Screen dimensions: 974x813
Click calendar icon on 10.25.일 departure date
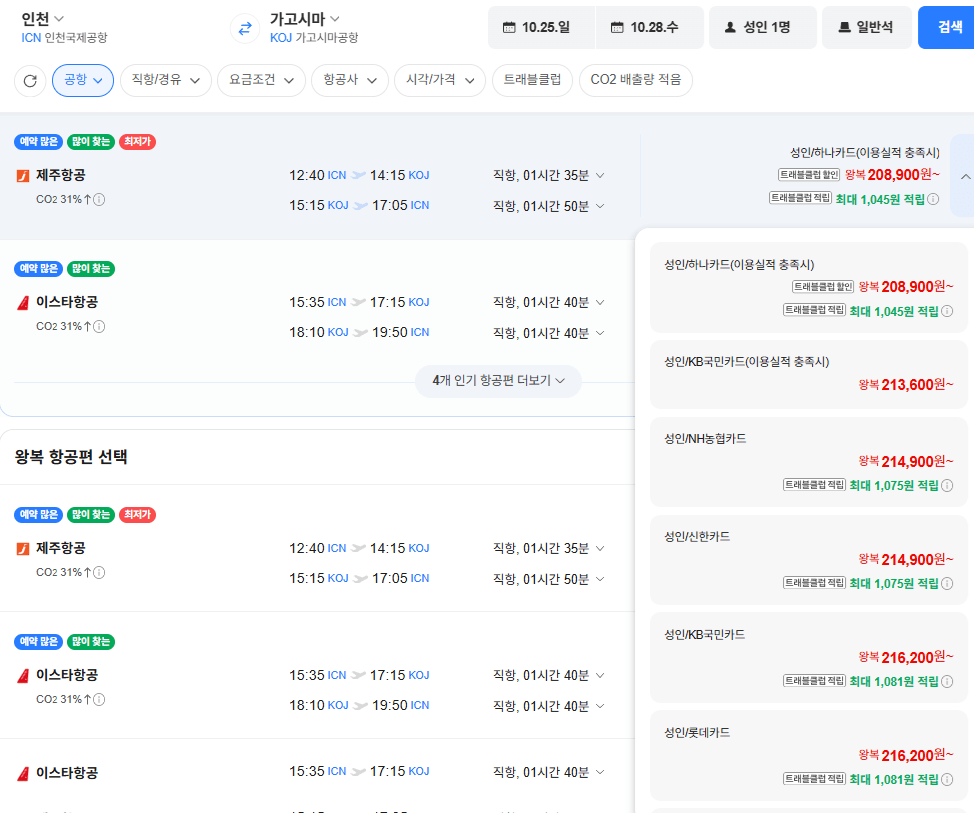tap(509, 27)
